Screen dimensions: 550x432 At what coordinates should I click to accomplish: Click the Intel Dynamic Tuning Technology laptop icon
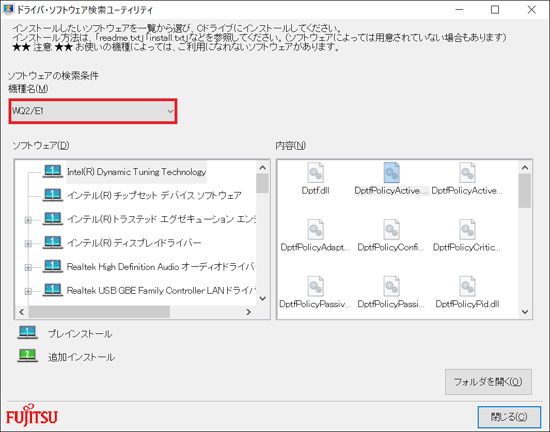[53, 171]
